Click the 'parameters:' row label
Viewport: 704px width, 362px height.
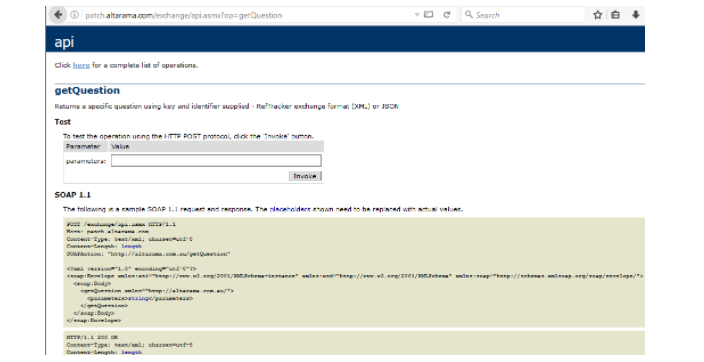[86, 161]
